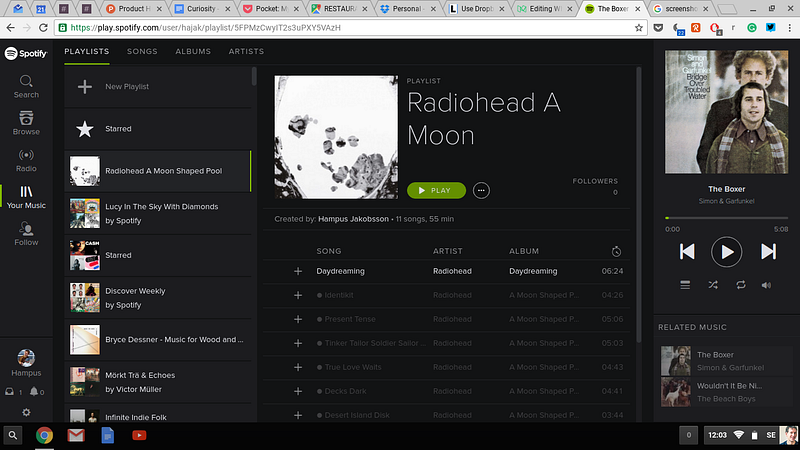The width and height of the screenshot is (800, 450).
Task: Switch to the Artists tab
Action: 246,52
